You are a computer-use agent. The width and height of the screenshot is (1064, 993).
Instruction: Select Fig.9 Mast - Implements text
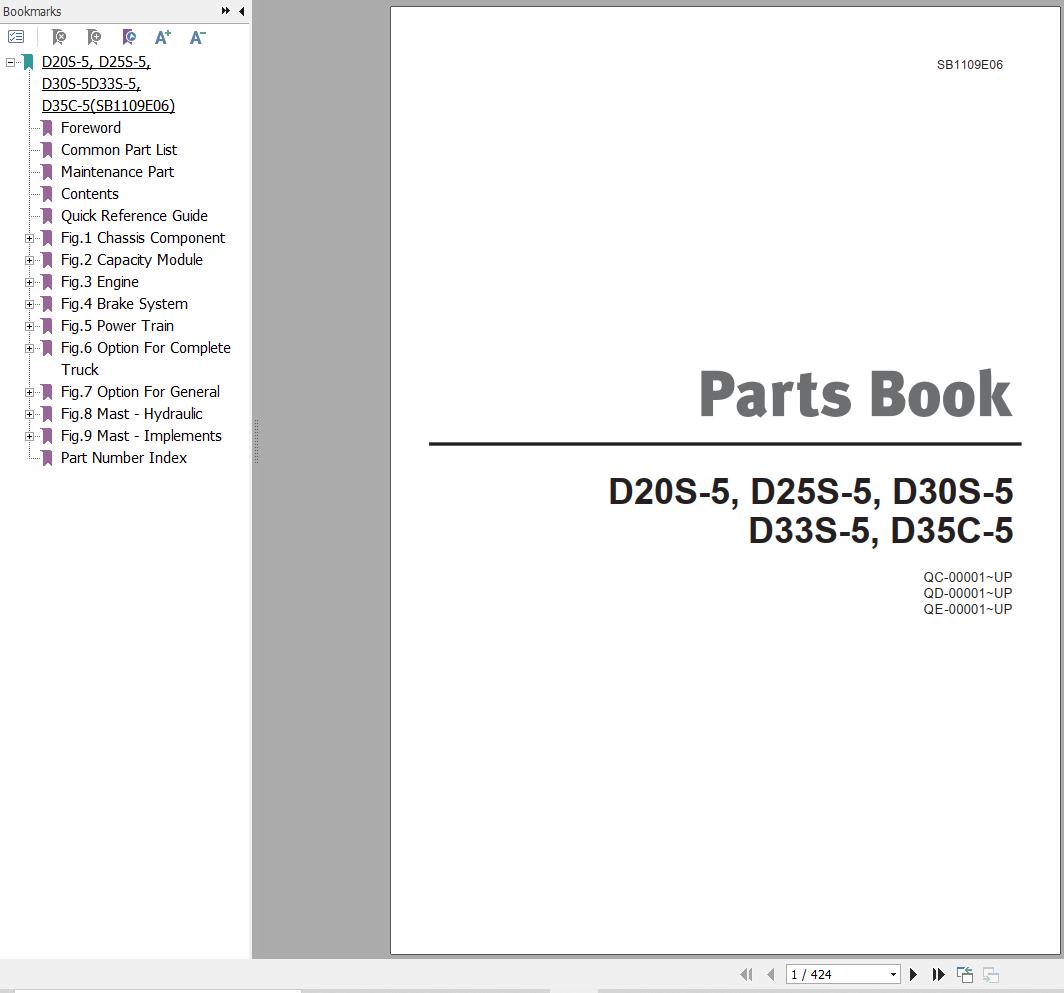tap(141, 436)
